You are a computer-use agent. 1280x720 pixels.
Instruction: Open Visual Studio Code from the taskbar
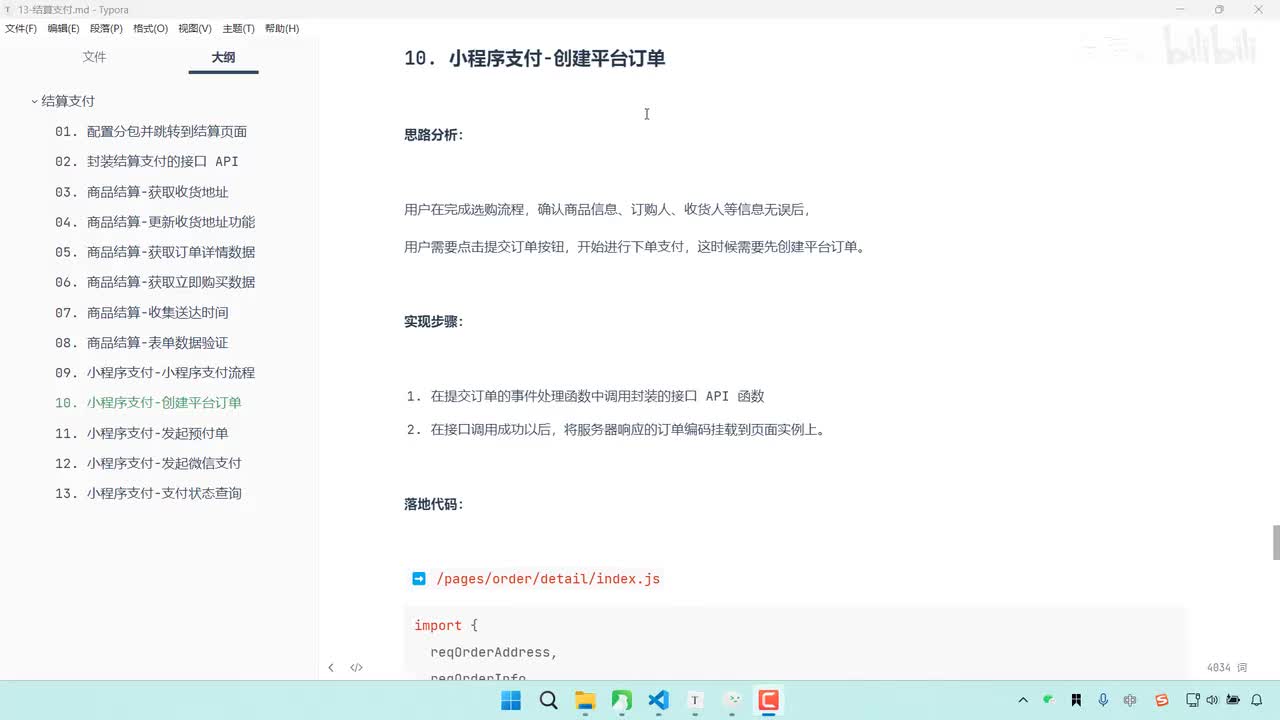tap(658, 700)
